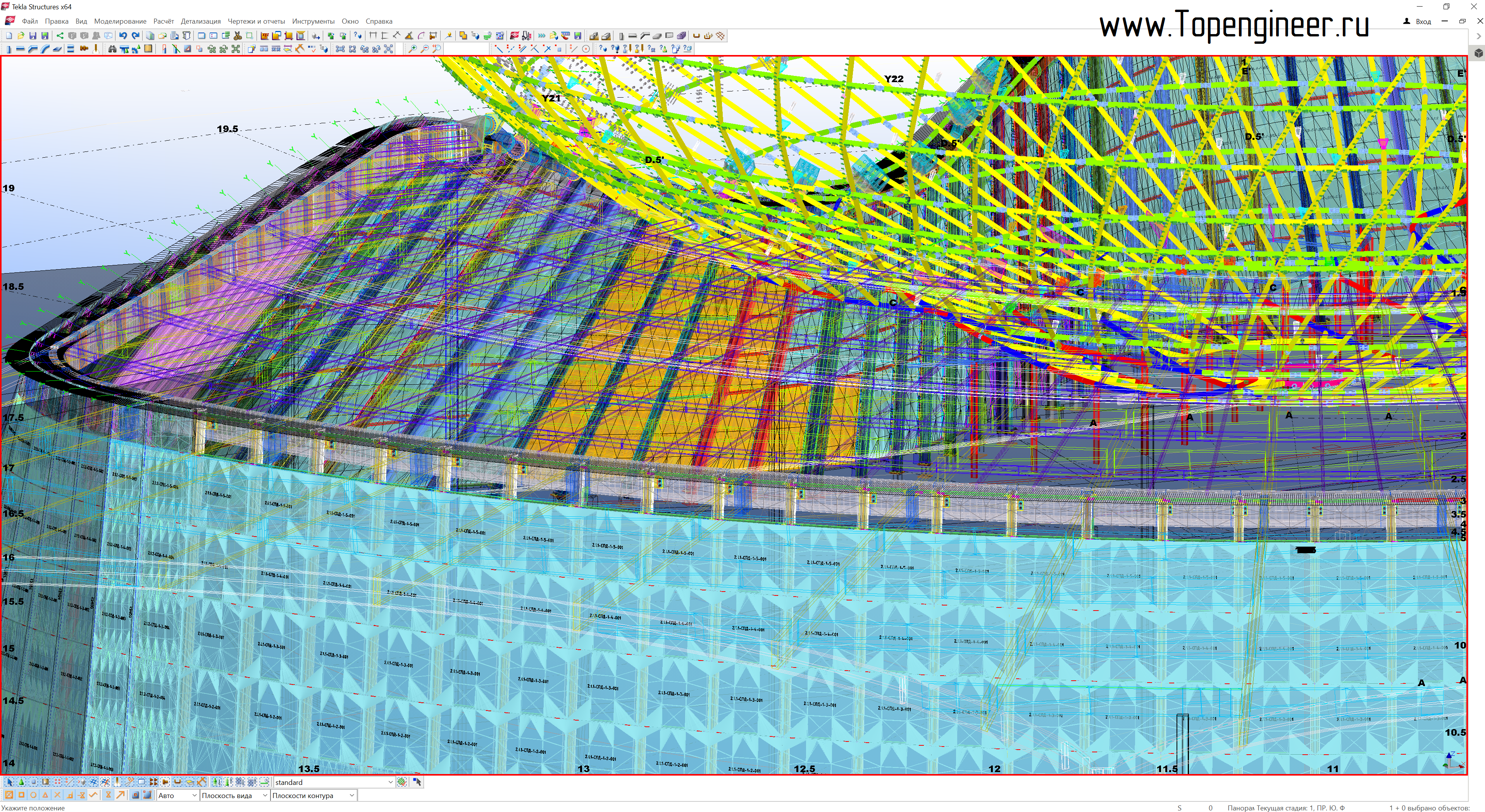
Task: Click the binoculars Find icon
Action: click(112, 49)
